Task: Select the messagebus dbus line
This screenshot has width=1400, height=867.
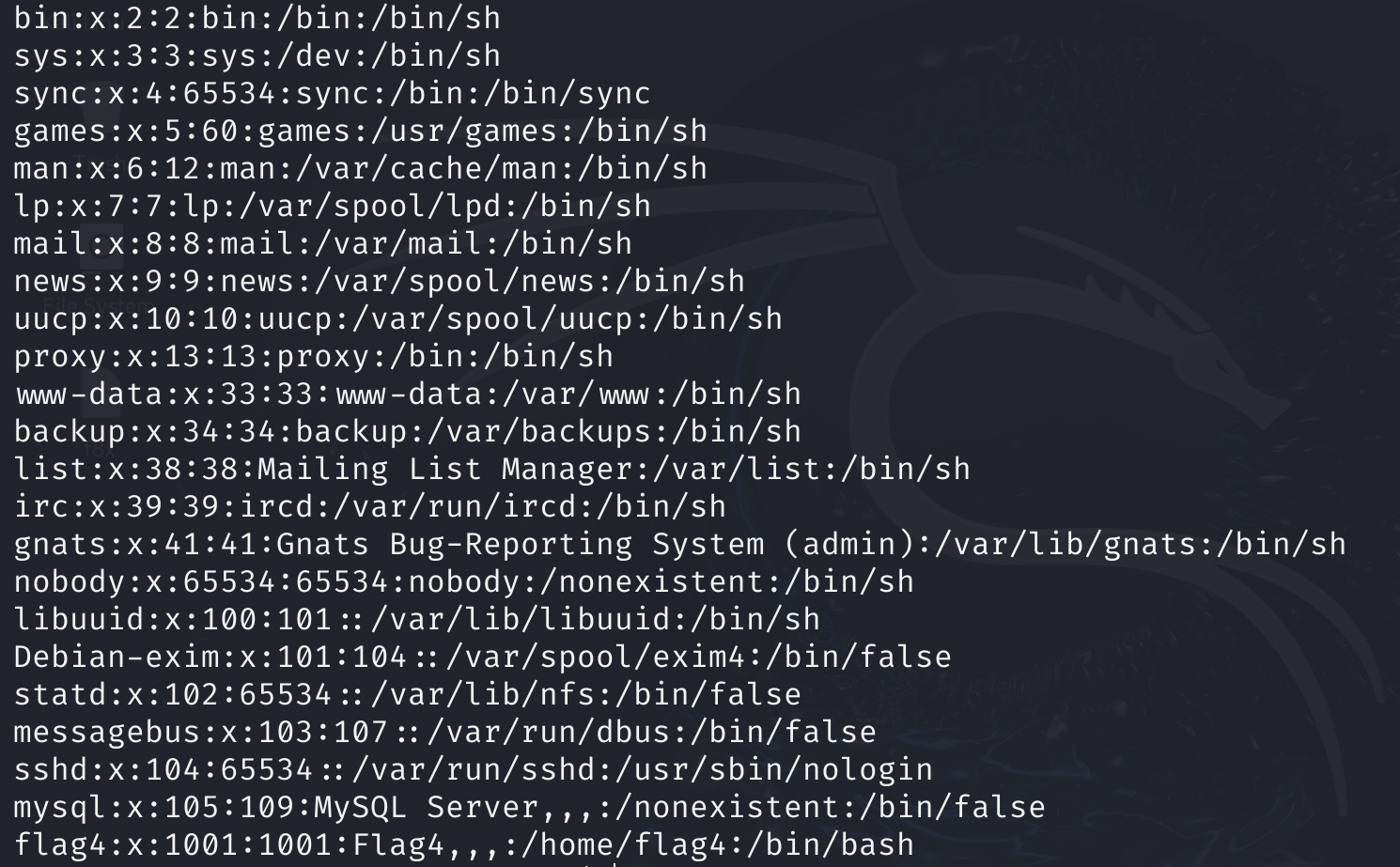Action: tap(445, 732)
